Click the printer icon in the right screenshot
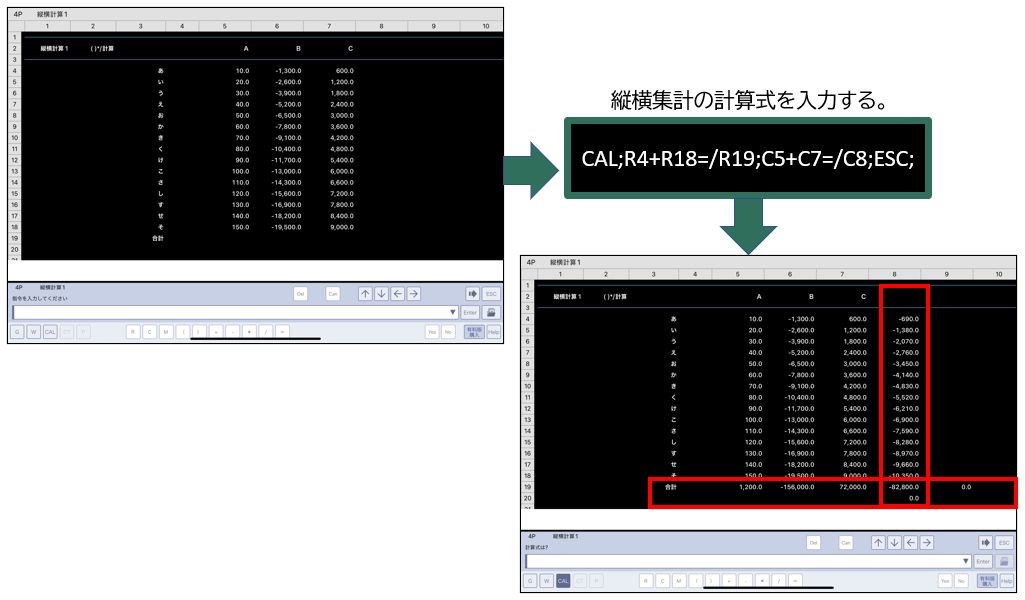The width and height of the screenshot is (1025, 600). coord(1005,561)
